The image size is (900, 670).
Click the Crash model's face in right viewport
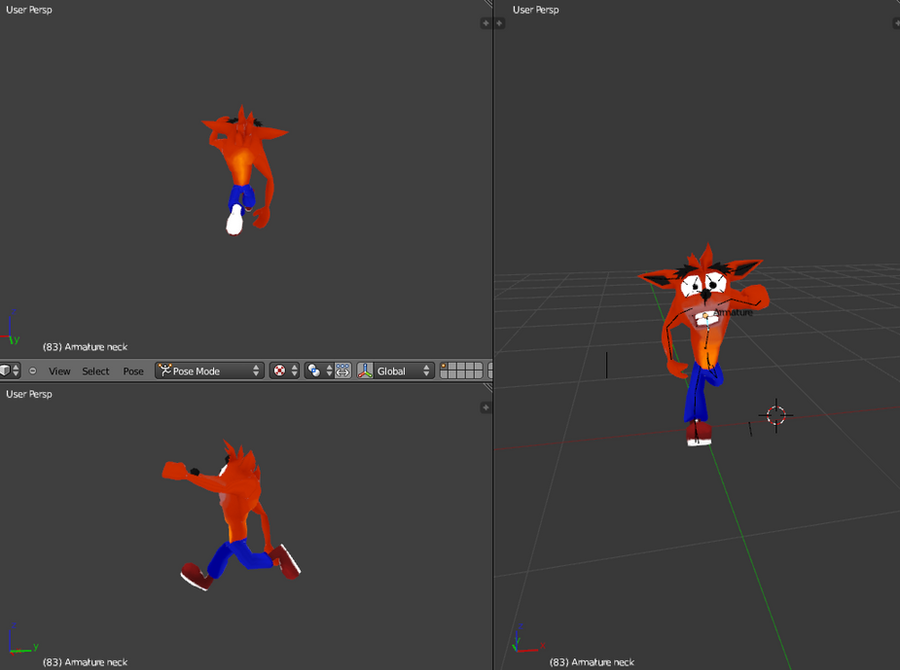point(705,294)
